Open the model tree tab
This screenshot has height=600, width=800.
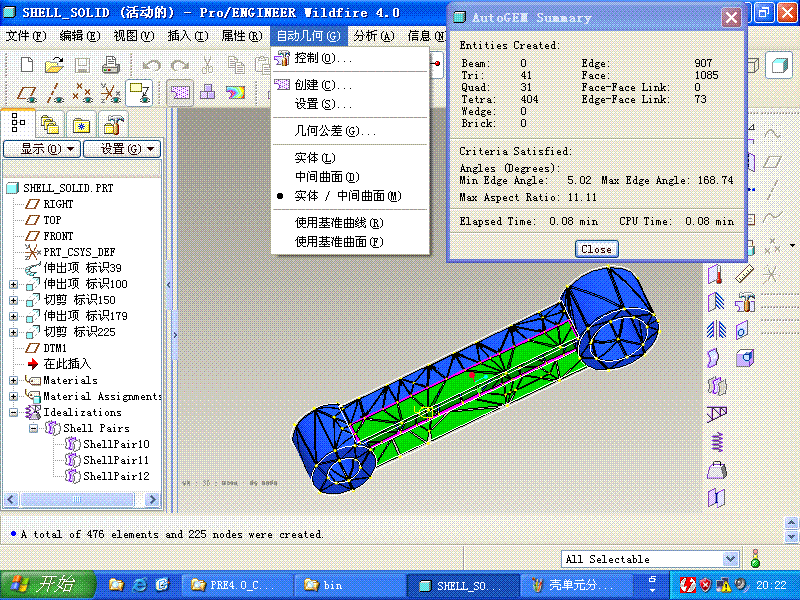coord(18,123)
